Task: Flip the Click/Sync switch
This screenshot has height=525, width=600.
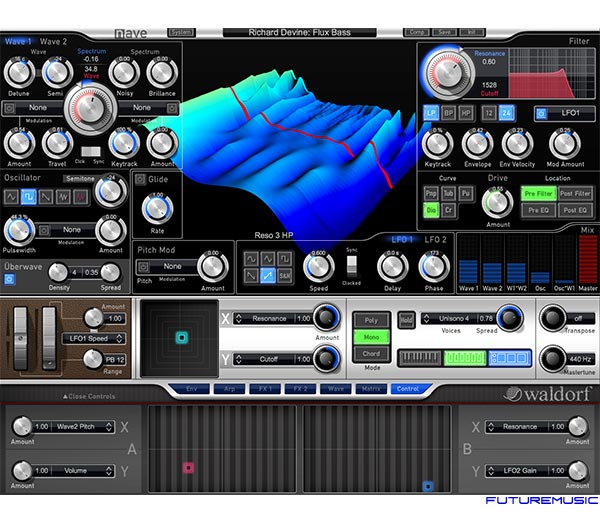Action: pos(91,152)
